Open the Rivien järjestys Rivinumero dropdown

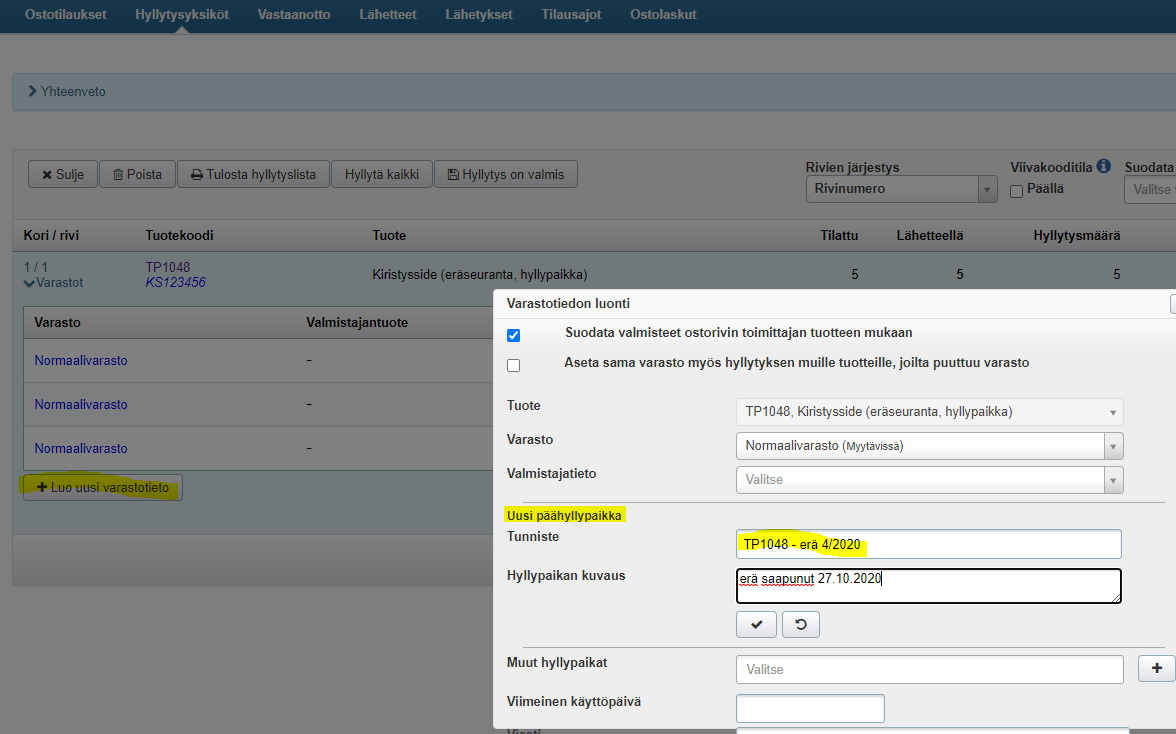tap(901, 189)
